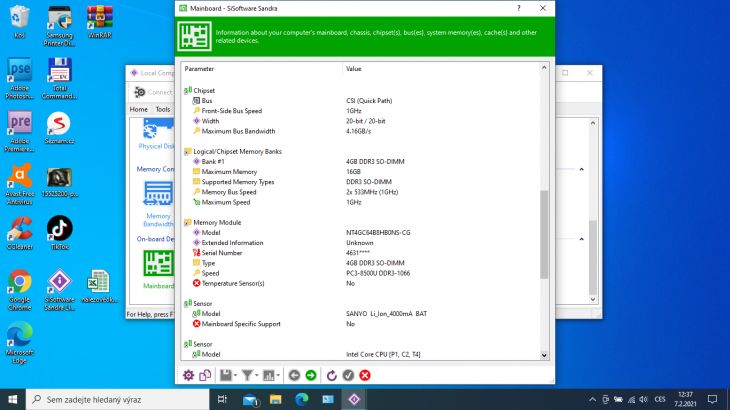Open the notification center icon
Image resolution: width=730 pixels, height=410 pixels.
click(712, 399)
